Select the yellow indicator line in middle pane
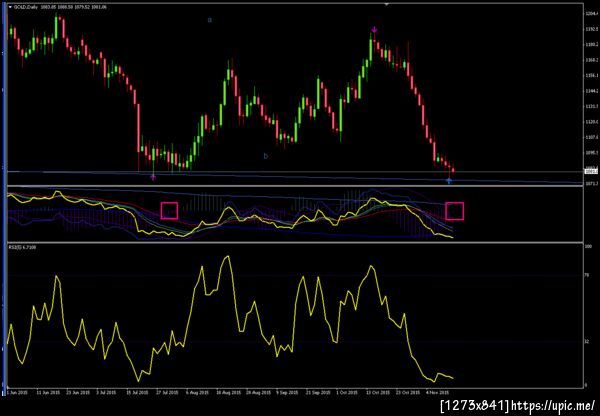Viewport: 600px width, 416px height. pos(228,209)
